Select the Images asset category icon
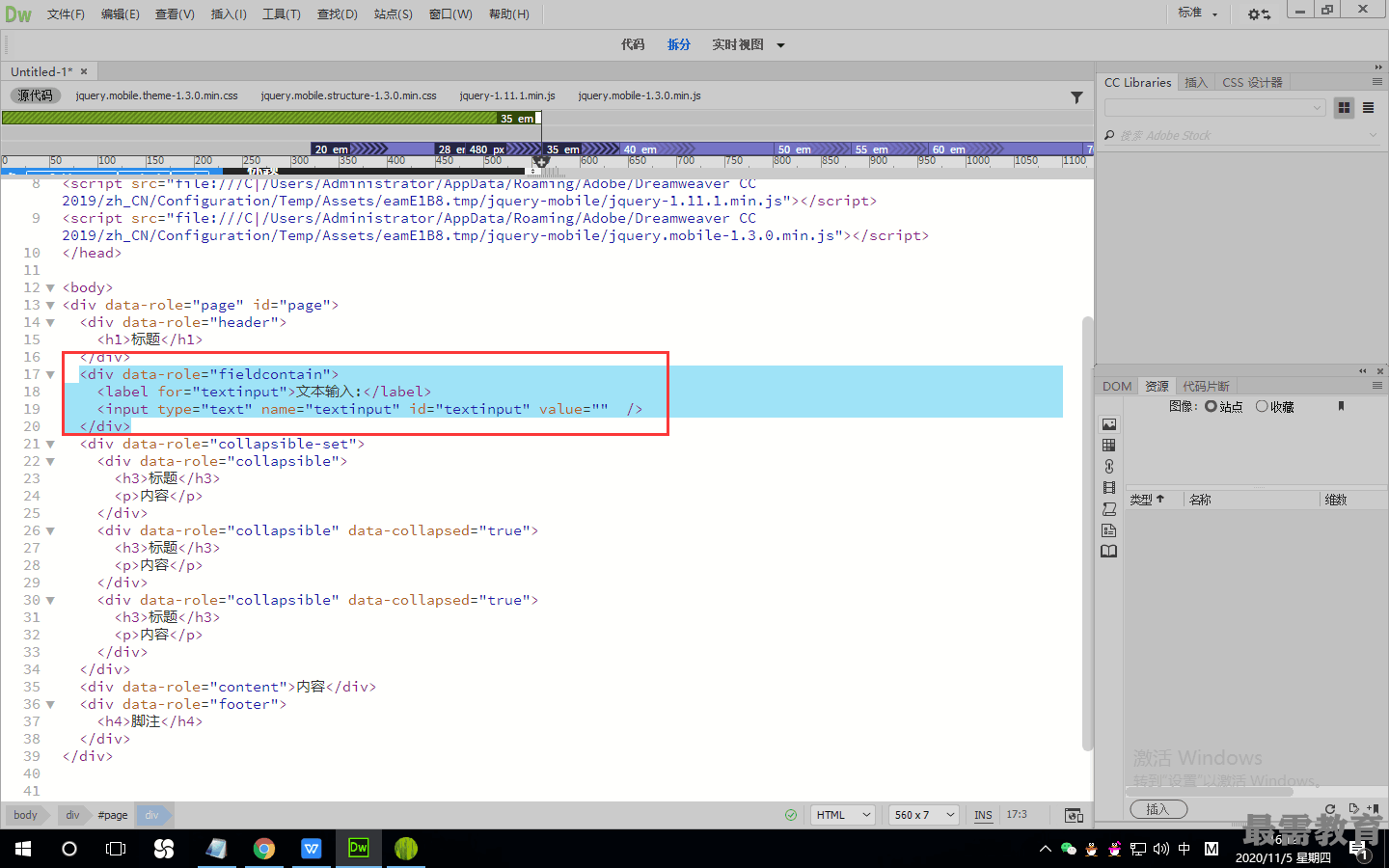 (1109, 424)
